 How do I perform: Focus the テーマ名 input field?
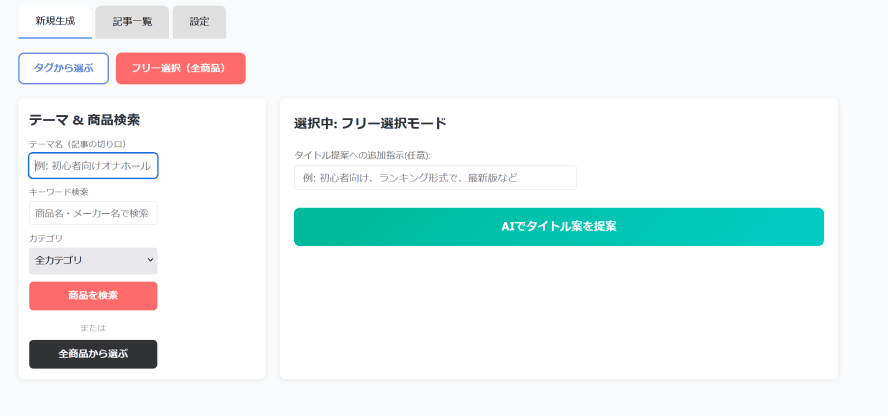93,165
